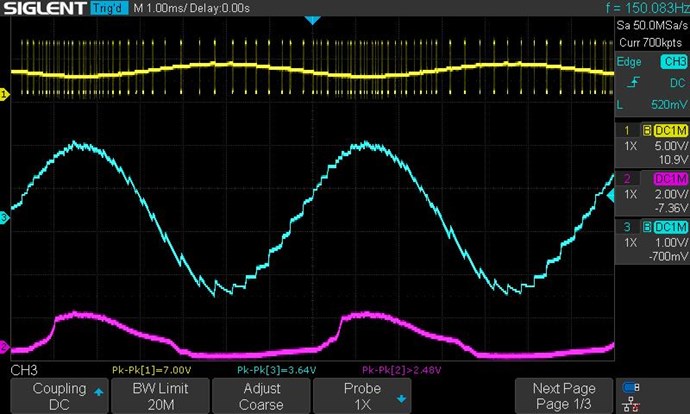Click the SIGLENT logo

click(x=45, y=8)
